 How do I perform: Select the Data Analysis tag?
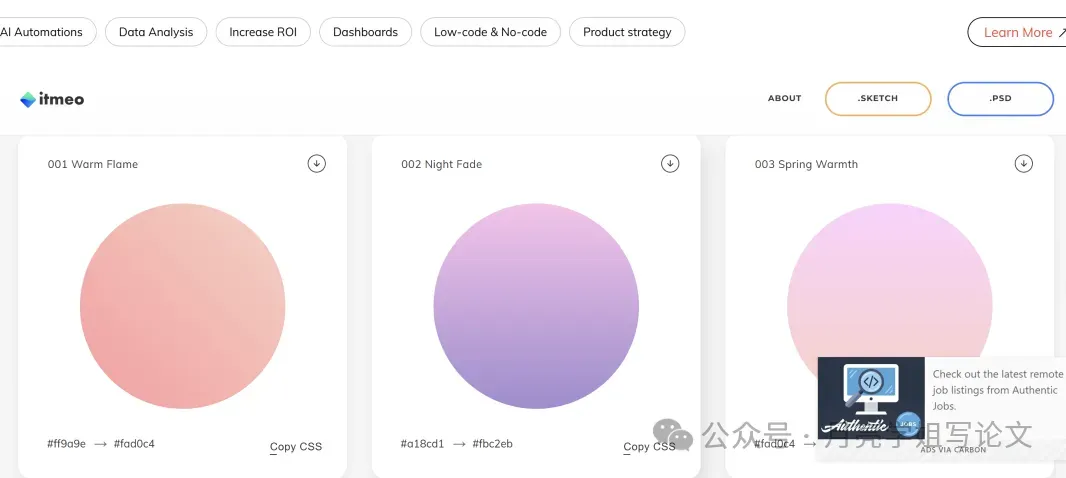pyautogui.click(x=156, y=32)
